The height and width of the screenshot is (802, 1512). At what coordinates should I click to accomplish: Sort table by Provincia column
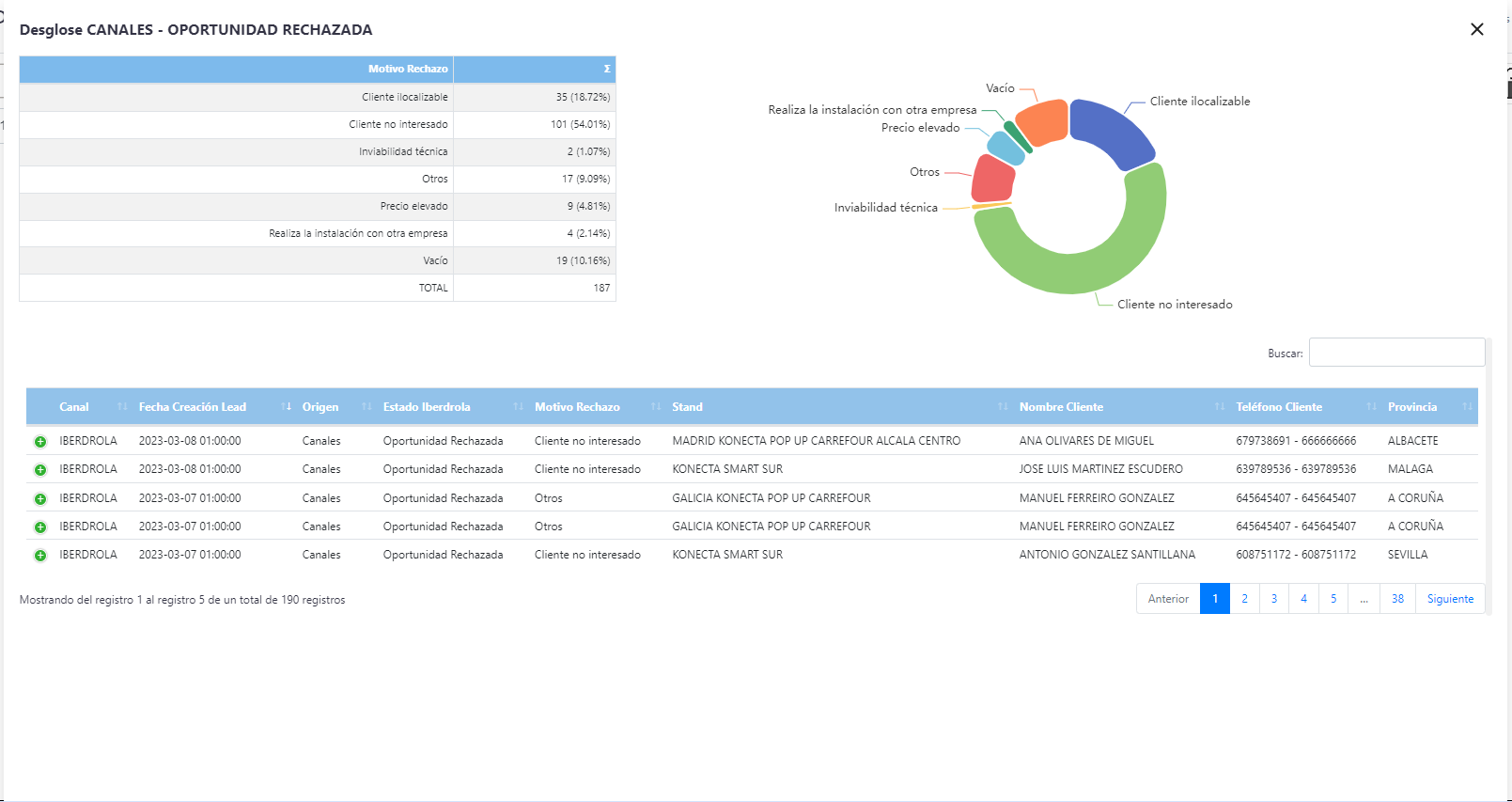point(1429,407)
